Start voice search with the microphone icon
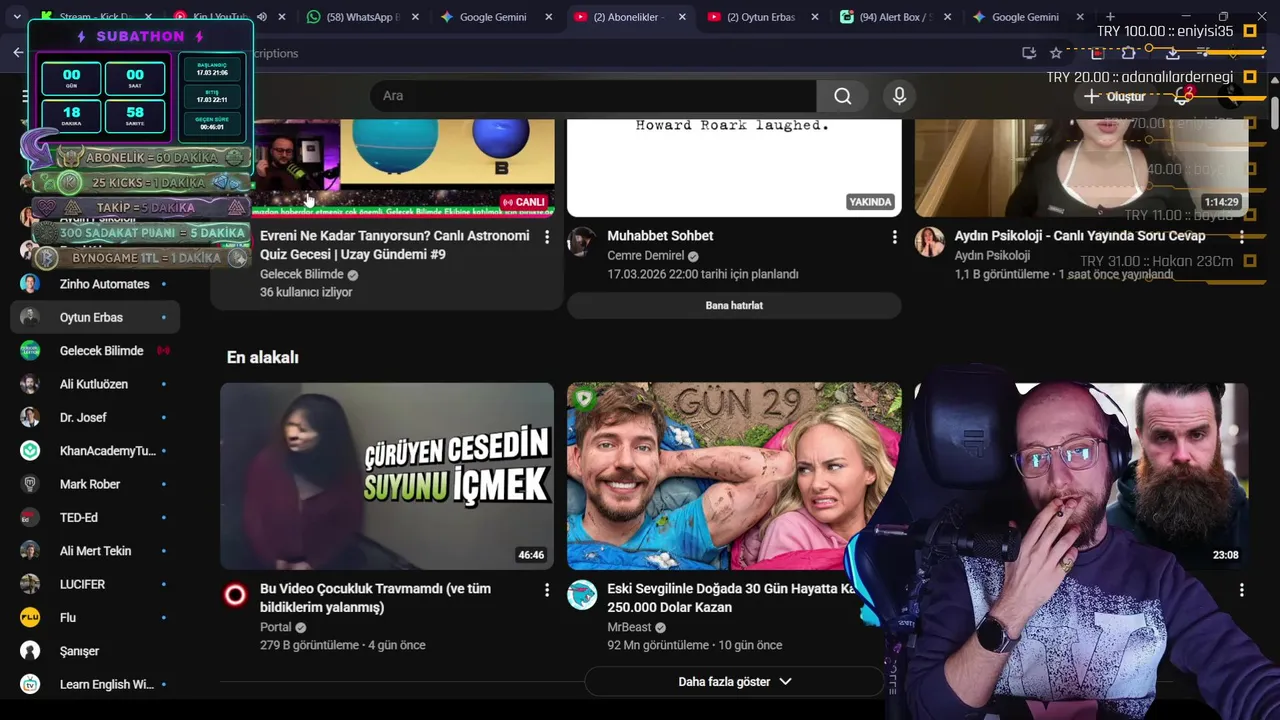1280x720 pixels. [899, 96]
